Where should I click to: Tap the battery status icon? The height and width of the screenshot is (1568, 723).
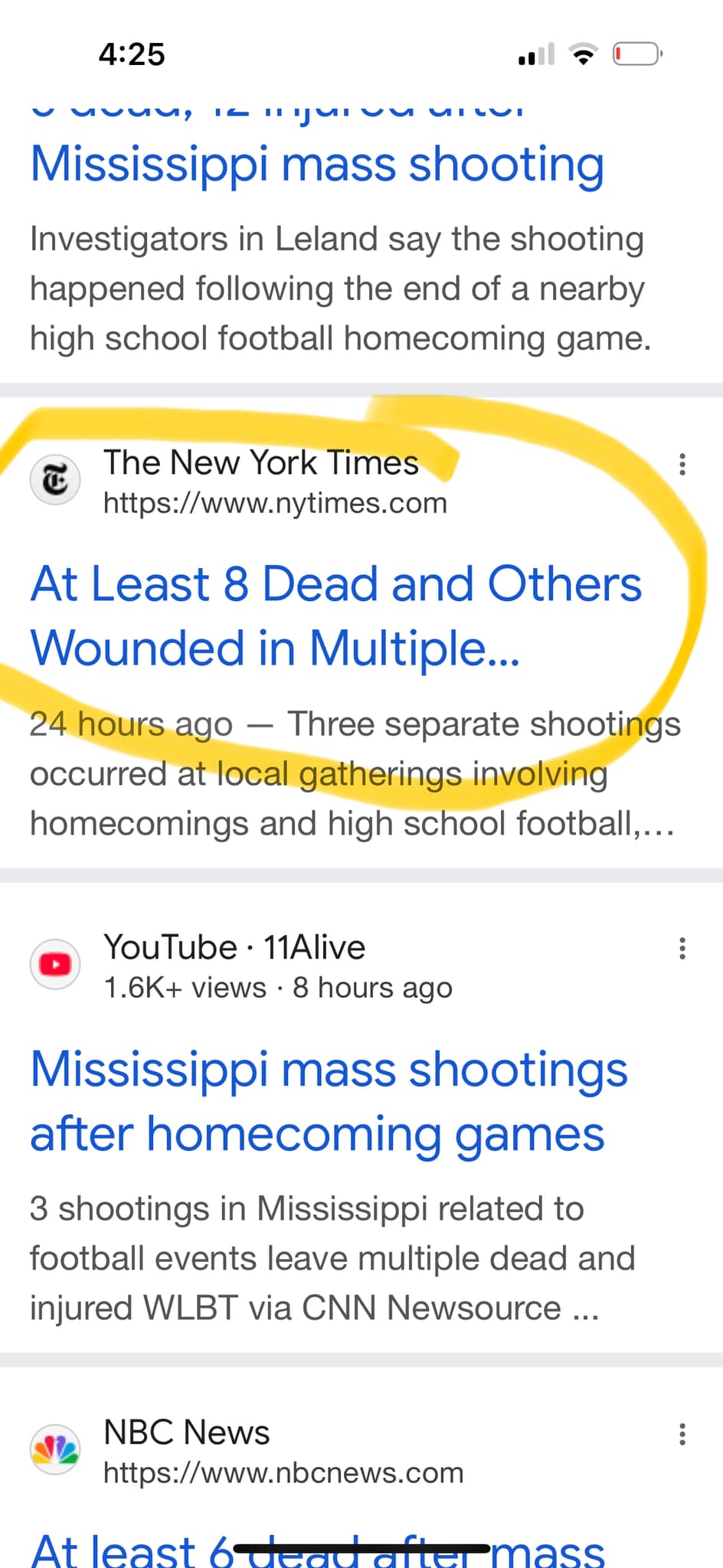tap(636, 54)
